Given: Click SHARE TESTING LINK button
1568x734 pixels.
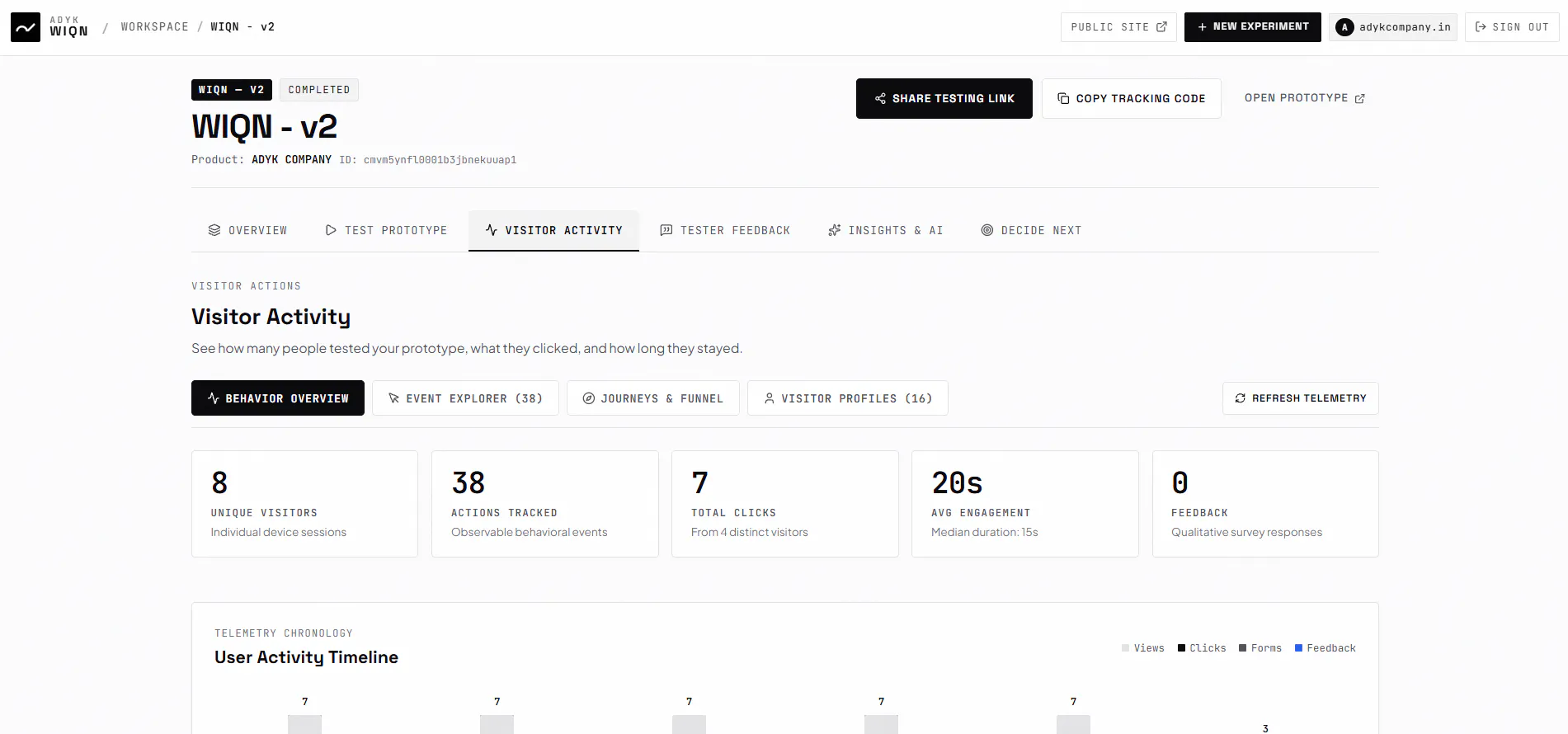Looking at the screenshot, I should click(944, 98).
